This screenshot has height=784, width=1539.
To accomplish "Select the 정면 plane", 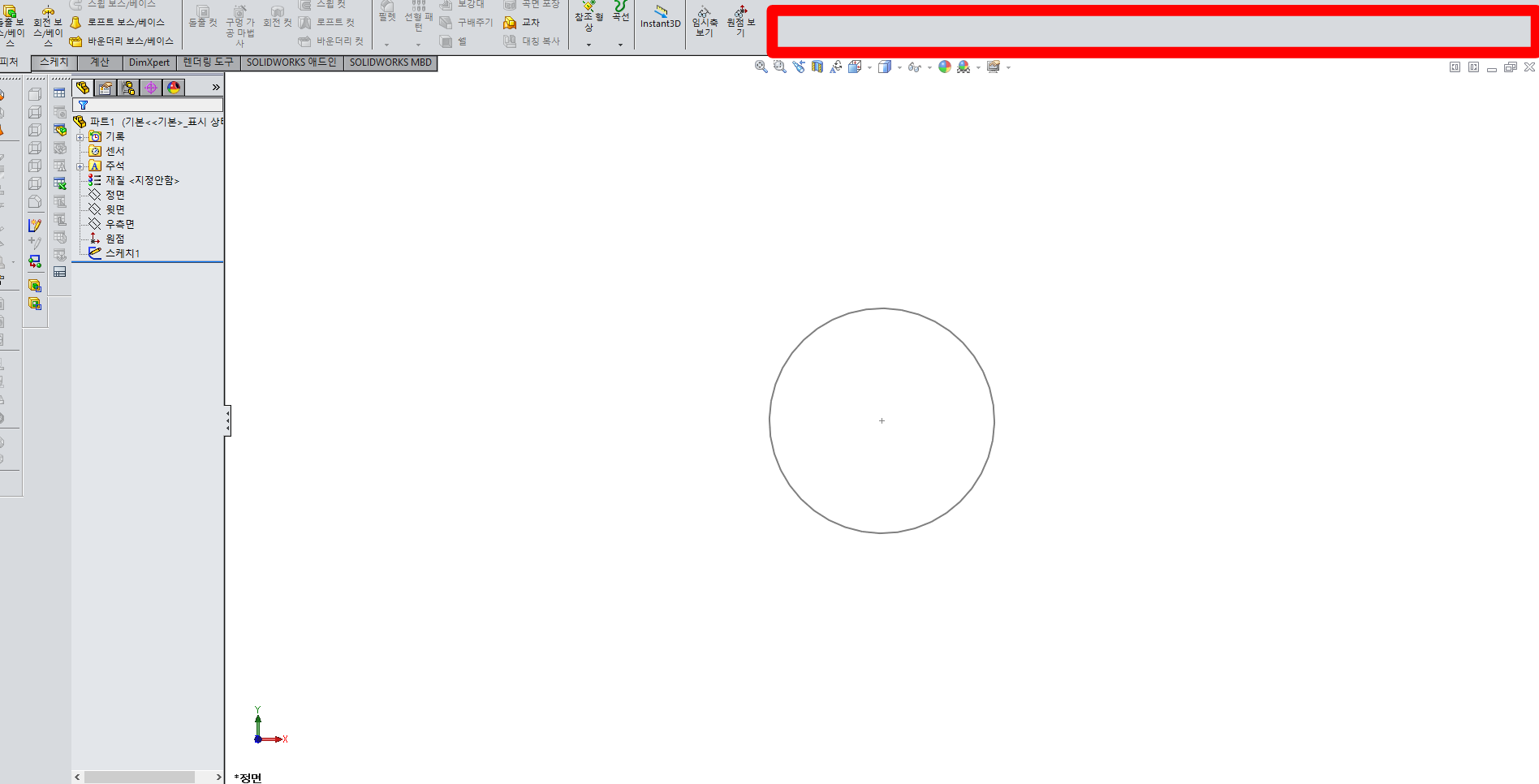I will pos(106,195).
